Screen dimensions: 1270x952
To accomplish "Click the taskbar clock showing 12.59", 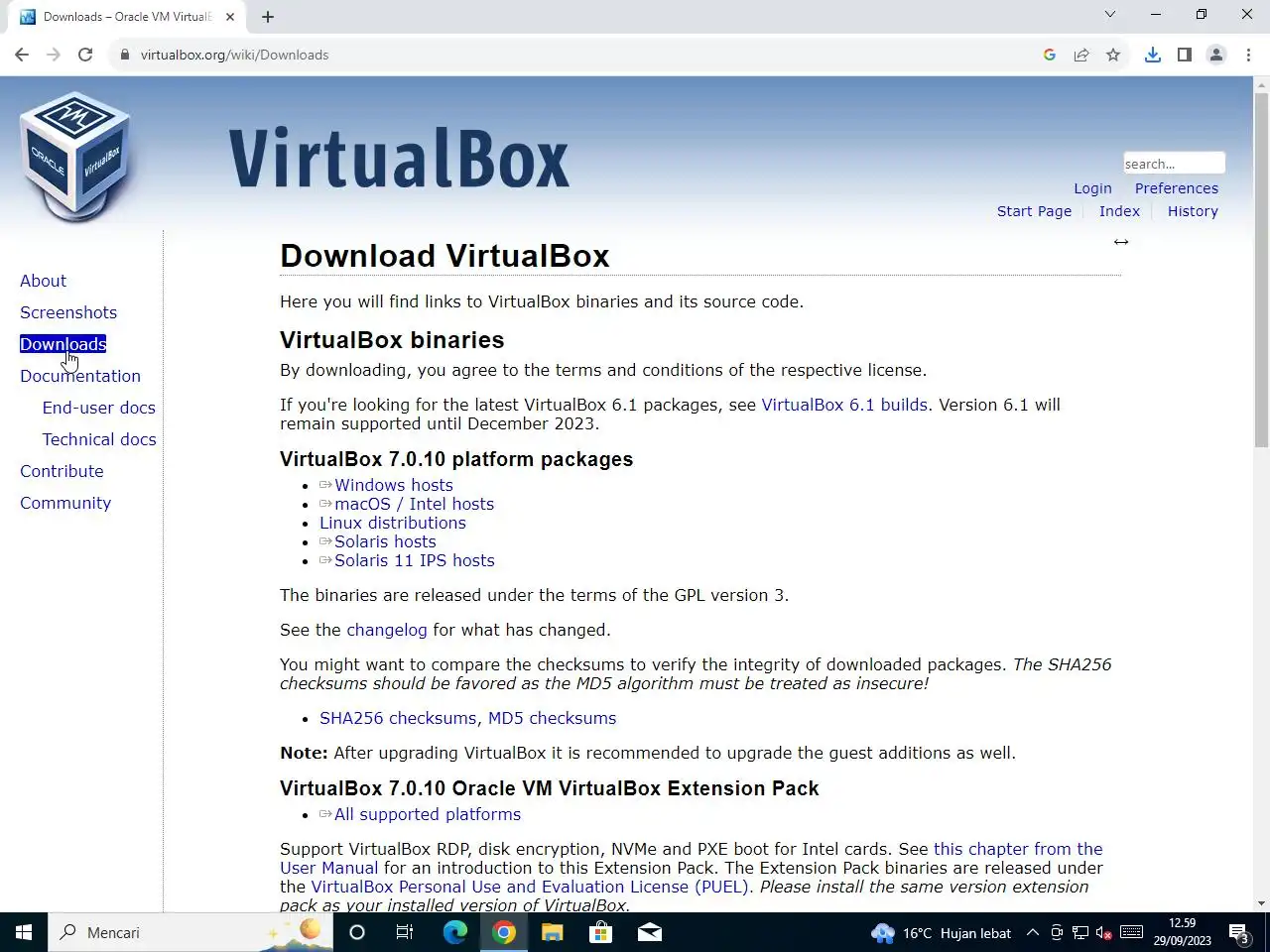I will tap(1182, 932).
